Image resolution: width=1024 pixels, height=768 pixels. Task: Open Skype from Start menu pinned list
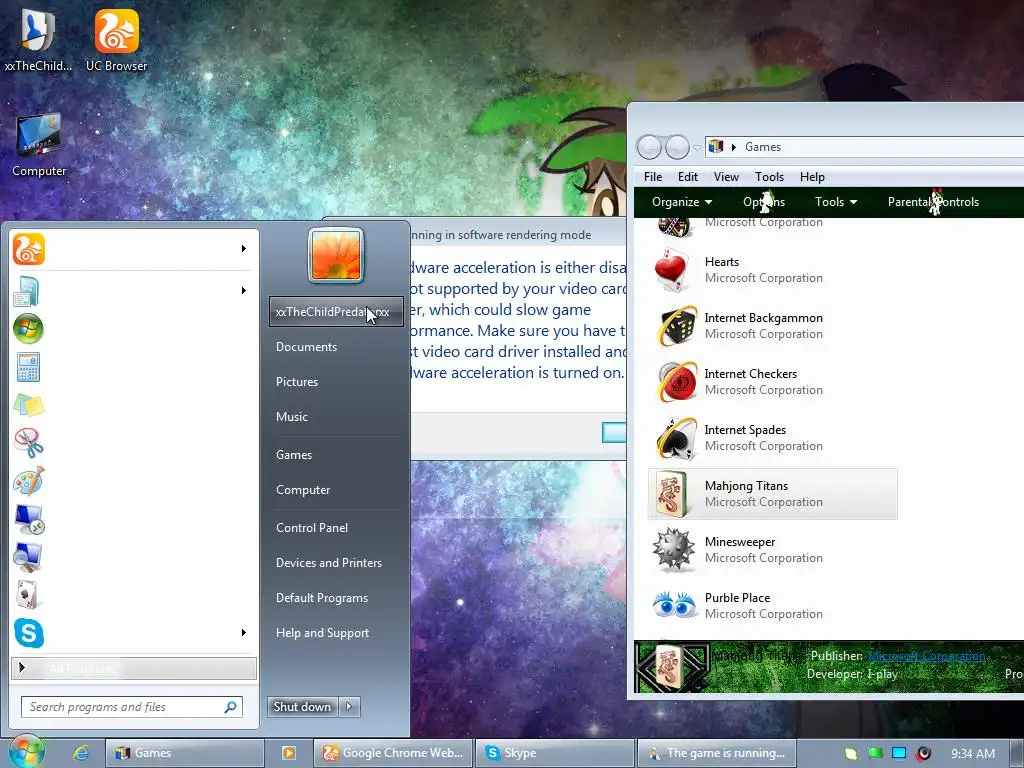[29, 633]
